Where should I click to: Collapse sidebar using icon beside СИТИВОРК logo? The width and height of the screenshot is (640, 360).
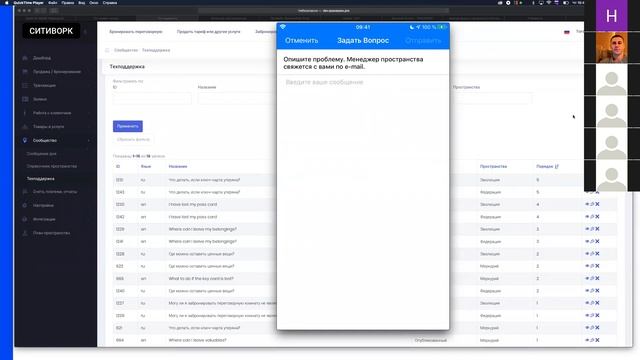85,31
